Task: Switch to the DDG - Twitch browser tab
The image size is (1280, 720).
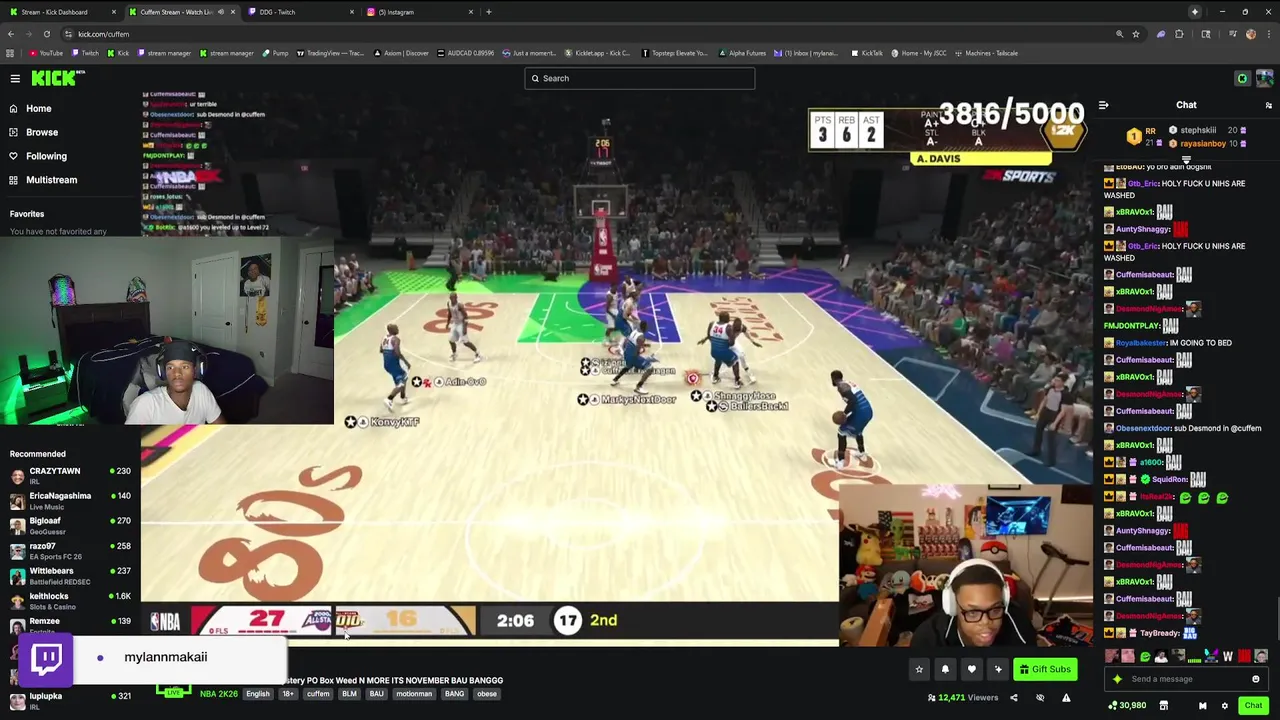Action: click(300, 12)
